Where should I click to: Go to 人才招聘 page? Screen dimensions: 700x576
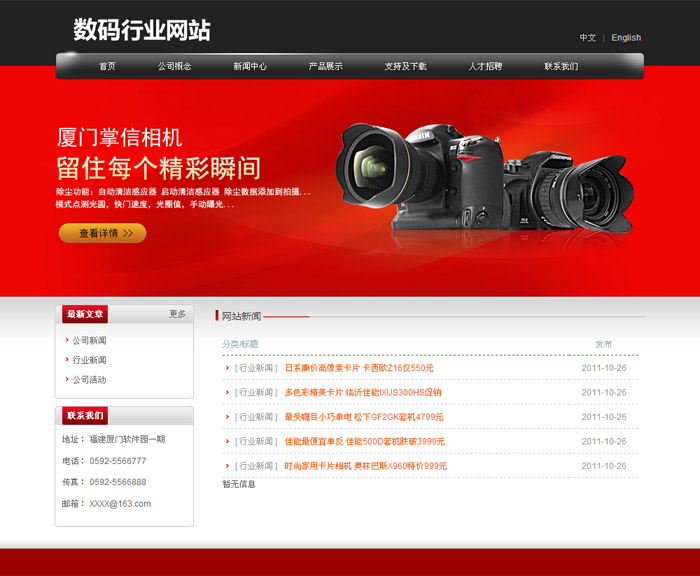click(485, 66)
